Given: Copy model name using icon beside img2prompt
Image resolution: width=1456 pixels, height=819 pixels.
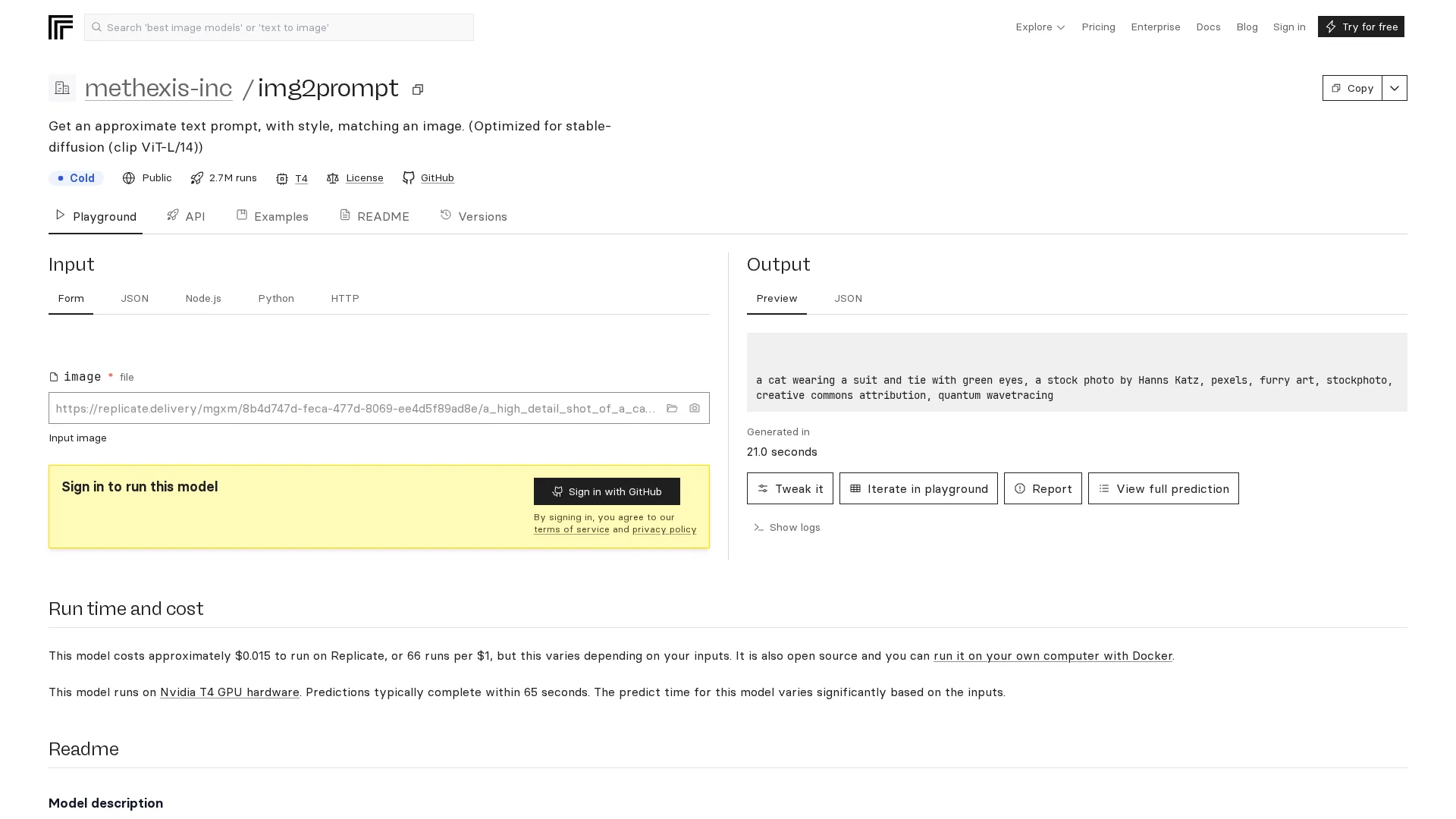Looking at the screenshot, I should (418, 89).
